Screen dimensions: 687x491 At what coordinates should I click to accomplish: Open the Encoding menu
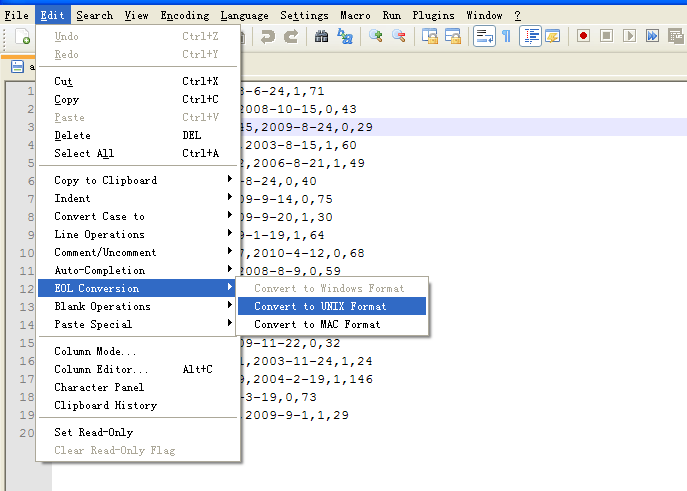pyautogui.click(x=185, y=15)
